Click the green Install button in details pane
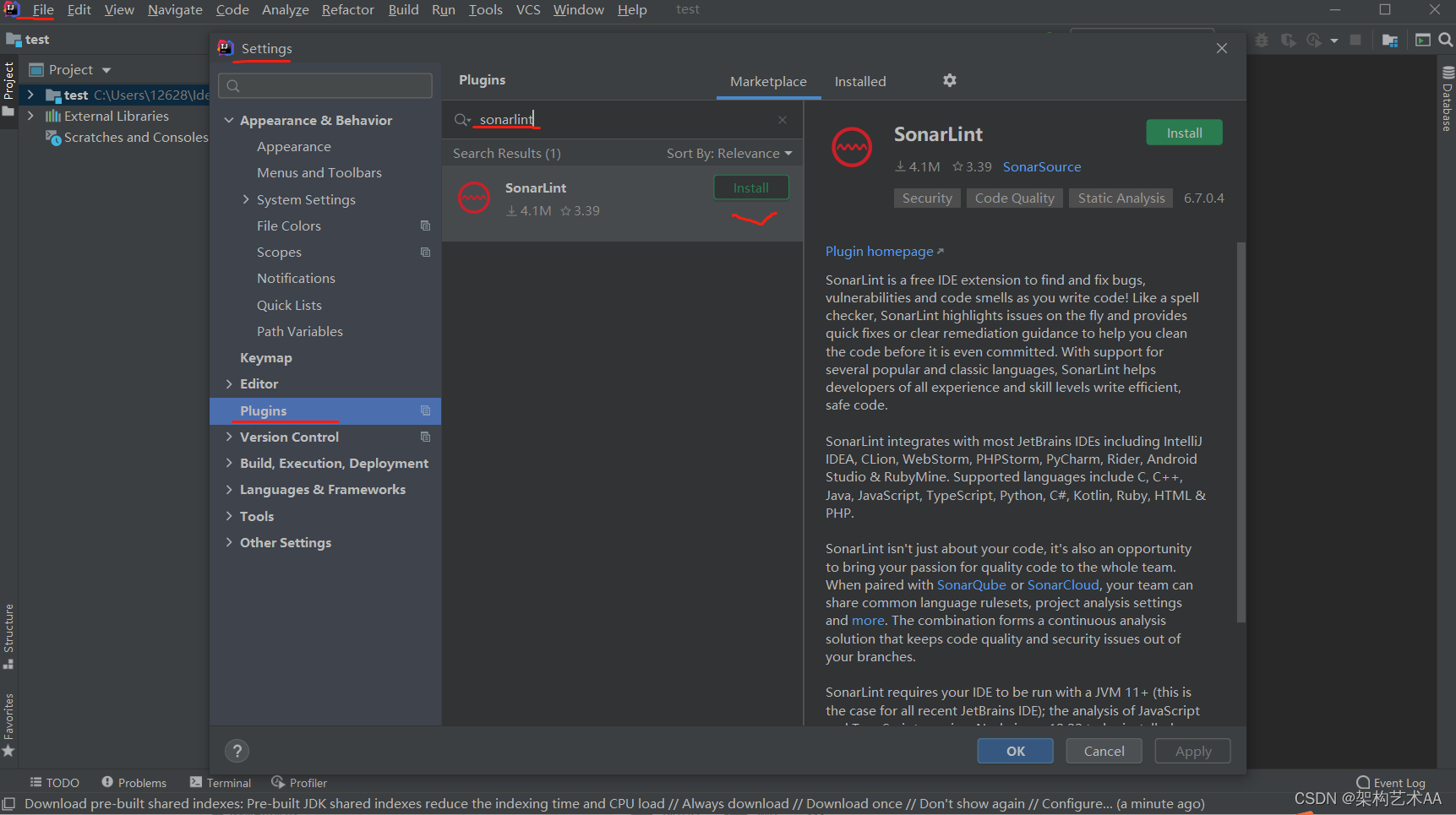1456x815 pixels. coord(1184,133)
